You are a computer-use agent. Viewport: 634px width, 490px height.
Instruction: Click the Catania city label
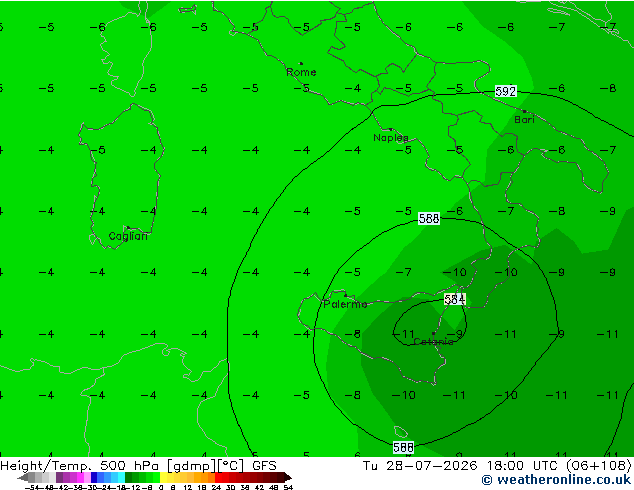(x=433, y=342)
